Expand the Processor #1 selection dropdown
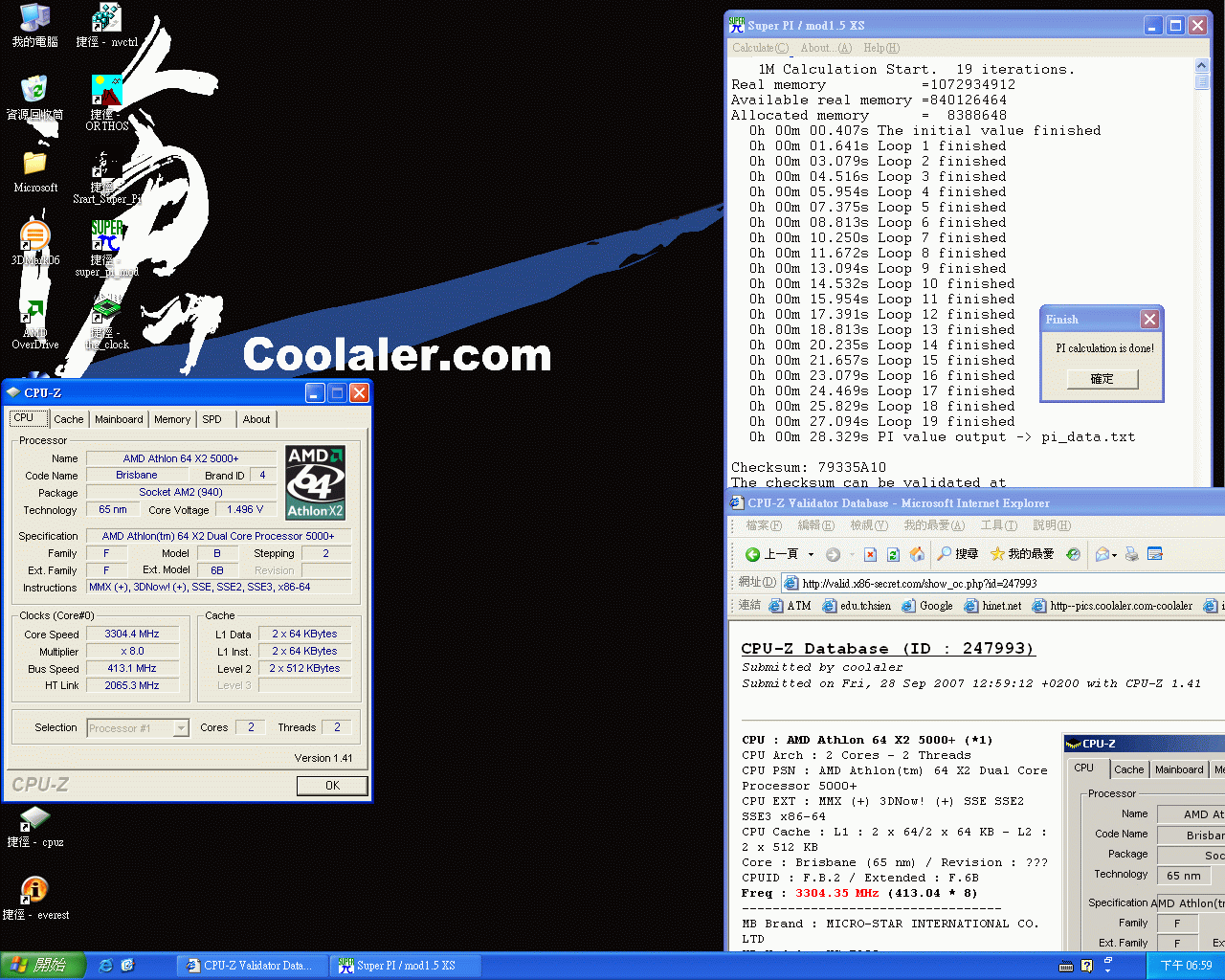 pyautogui.click(x=181, y=728)
